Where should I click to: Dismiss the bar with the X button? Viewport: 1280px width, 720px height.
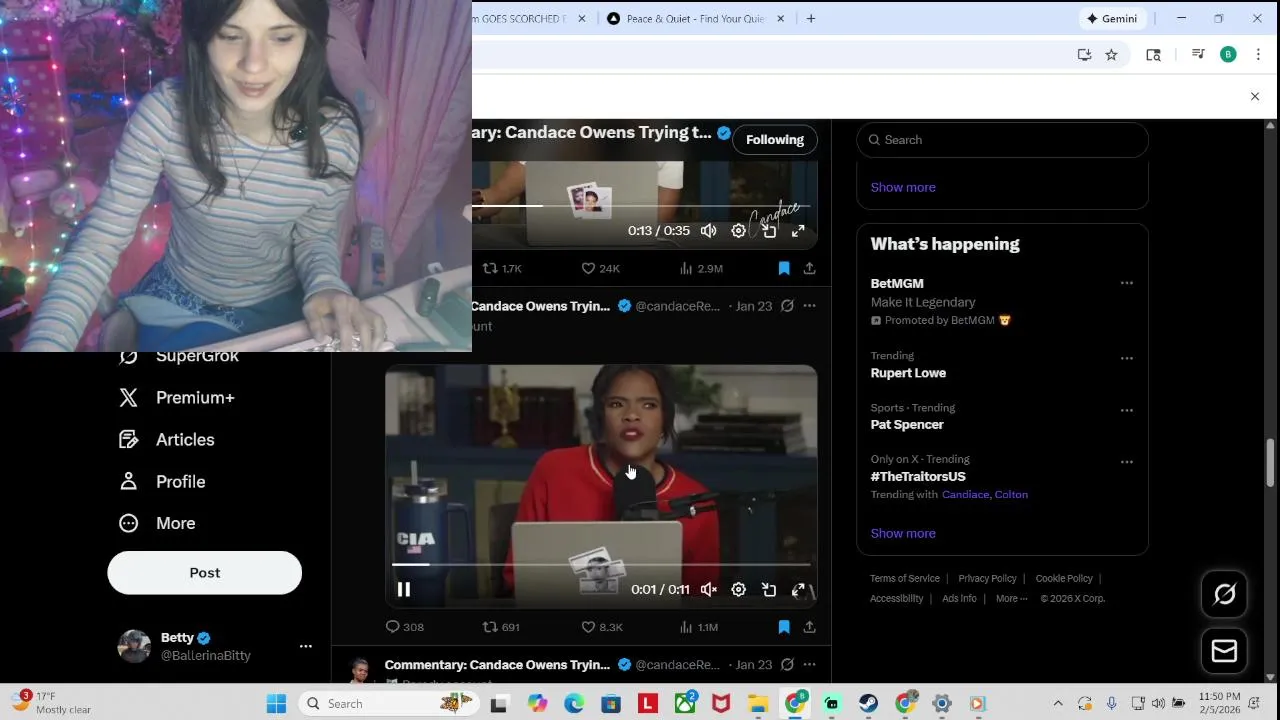click(1255, 96)
